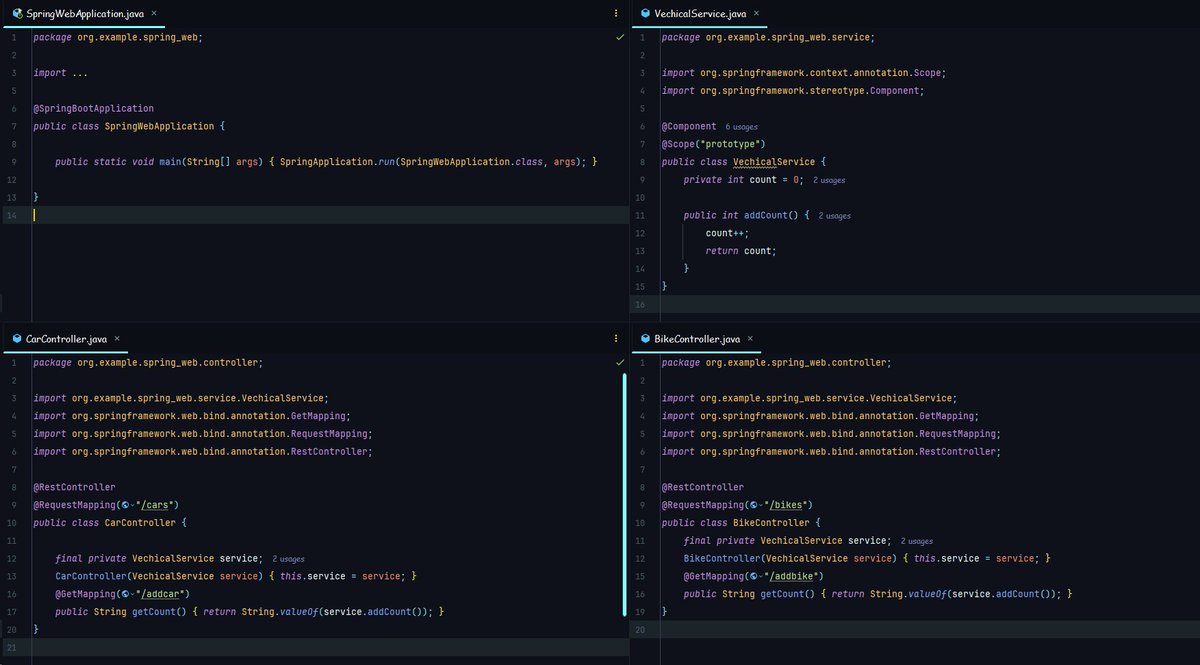
Task: Click the CarController editor vertical scrollbar
Action: tap(624, 494)
